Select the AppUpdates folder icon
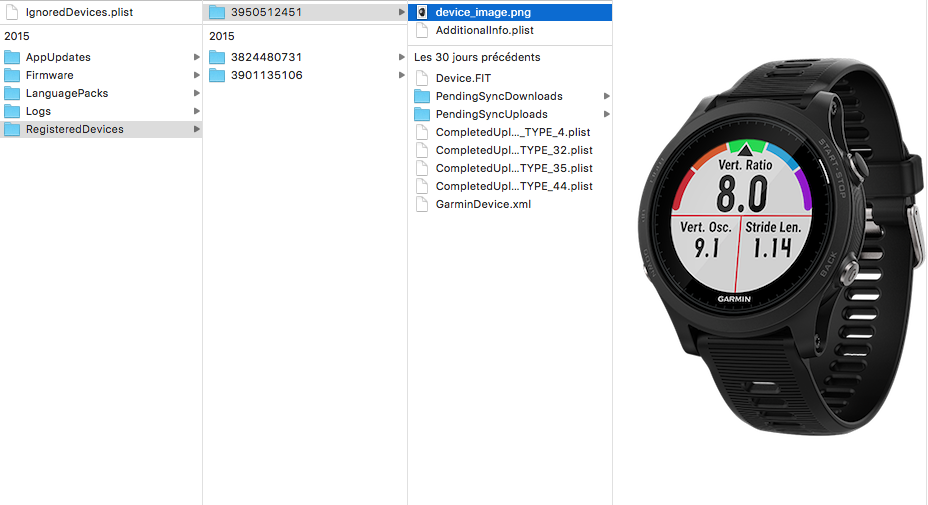The width and height of the screenshot is (928, 505). [12, 57]
